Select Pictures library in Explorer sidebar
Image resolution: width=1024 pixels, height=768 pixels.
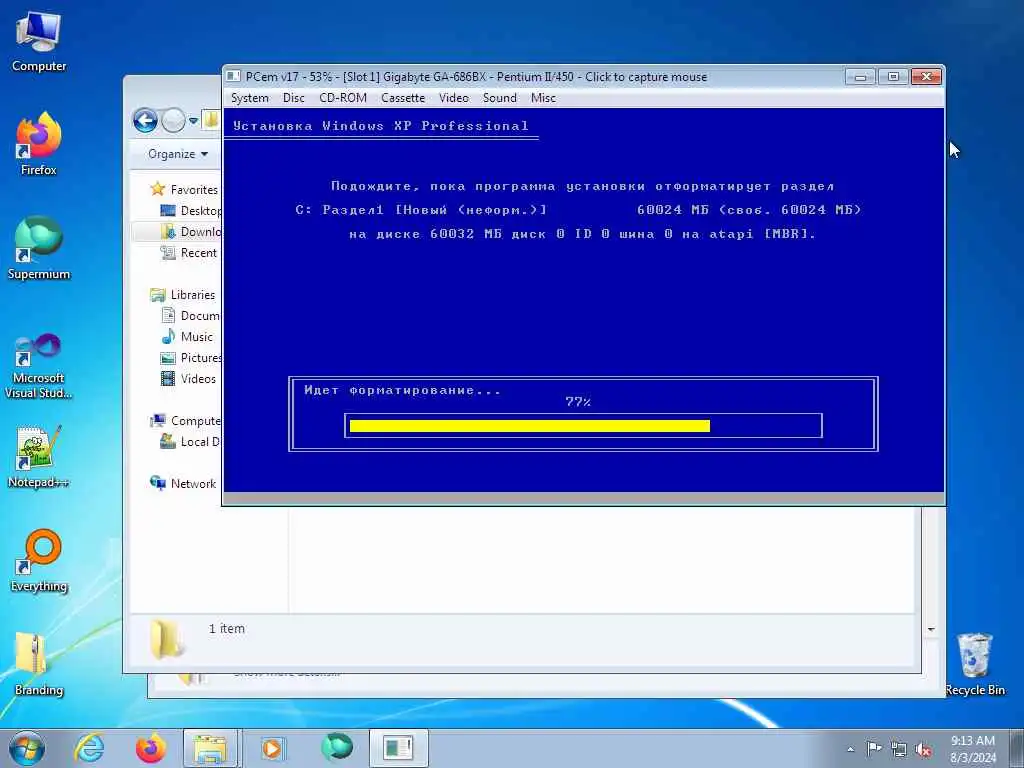tap(191, 358)
